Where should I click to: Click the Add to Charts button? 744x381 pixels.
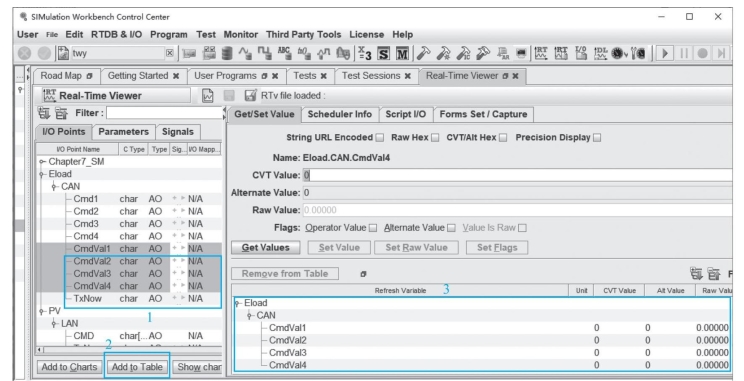(x=69, y=367)
